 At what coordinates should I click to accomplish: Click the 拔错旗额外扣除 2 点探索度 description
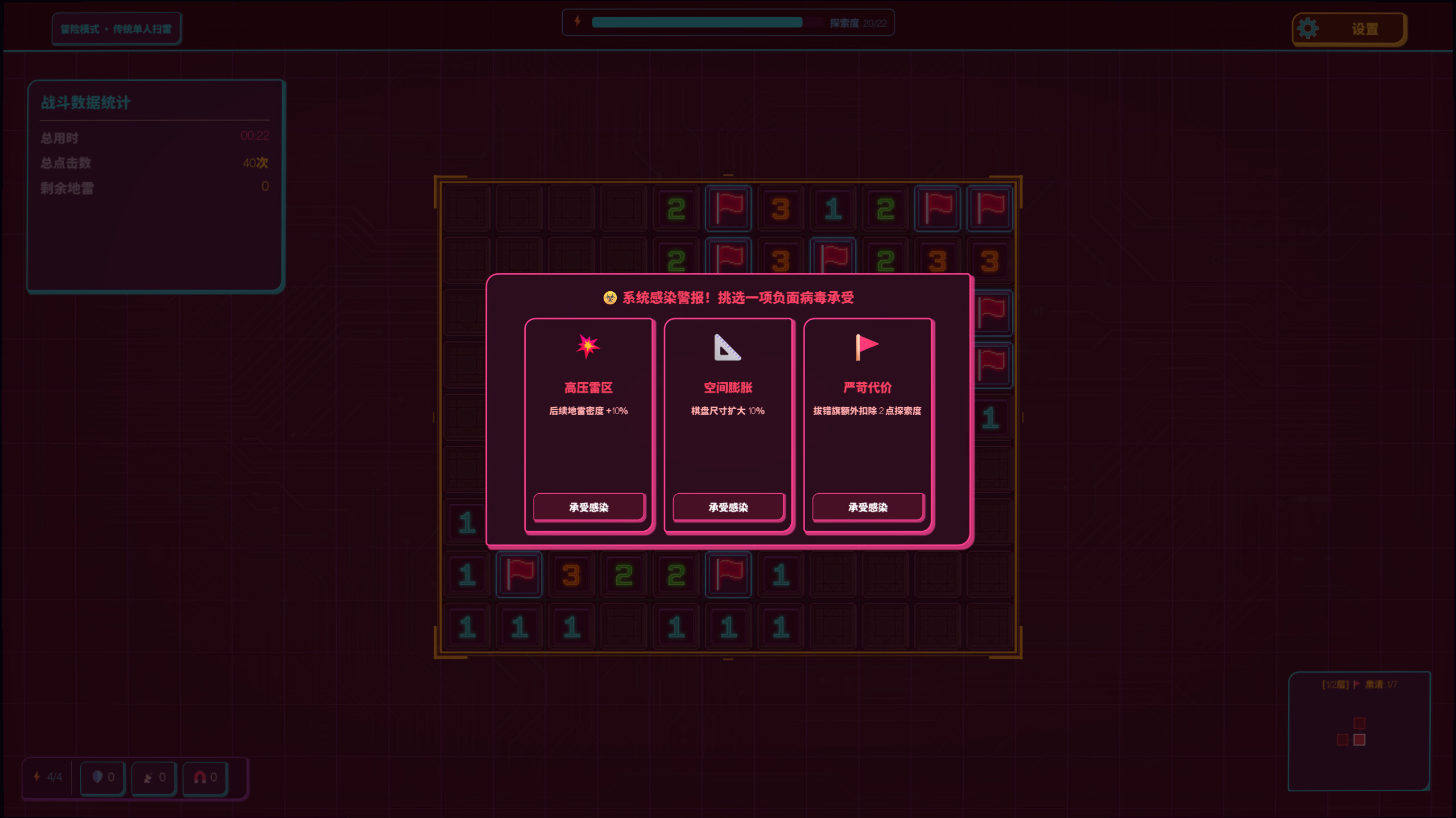coord(867,411)
